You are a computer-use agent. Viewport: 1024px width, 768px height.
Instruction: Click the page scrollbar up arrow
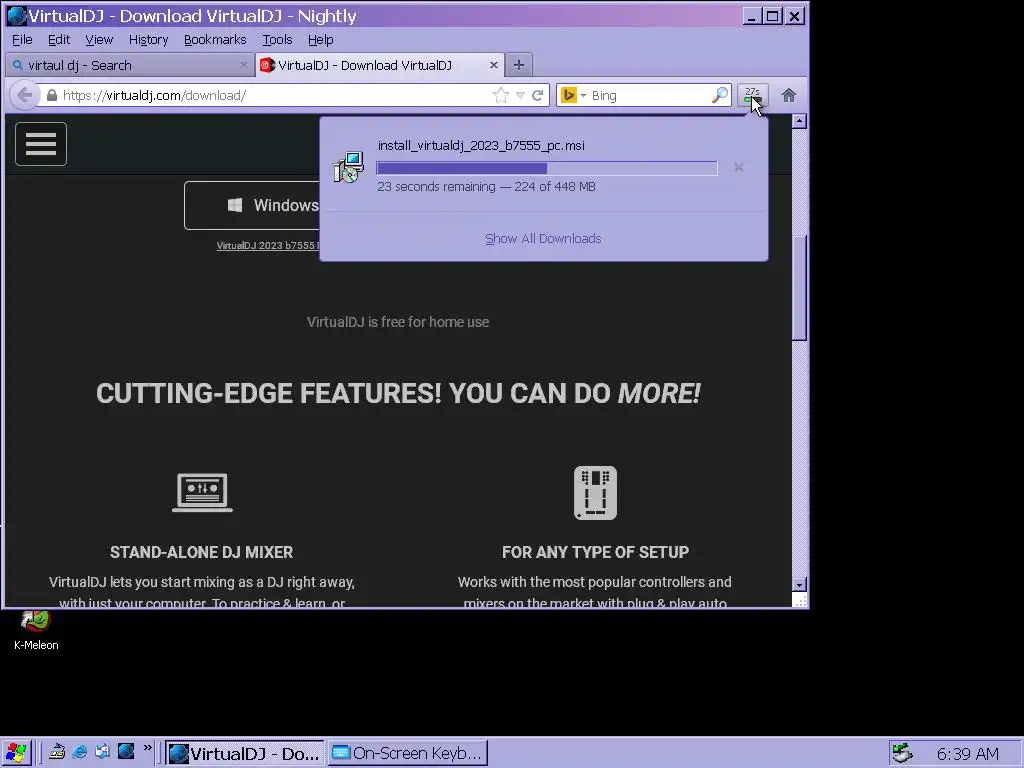tap(799, 121)
